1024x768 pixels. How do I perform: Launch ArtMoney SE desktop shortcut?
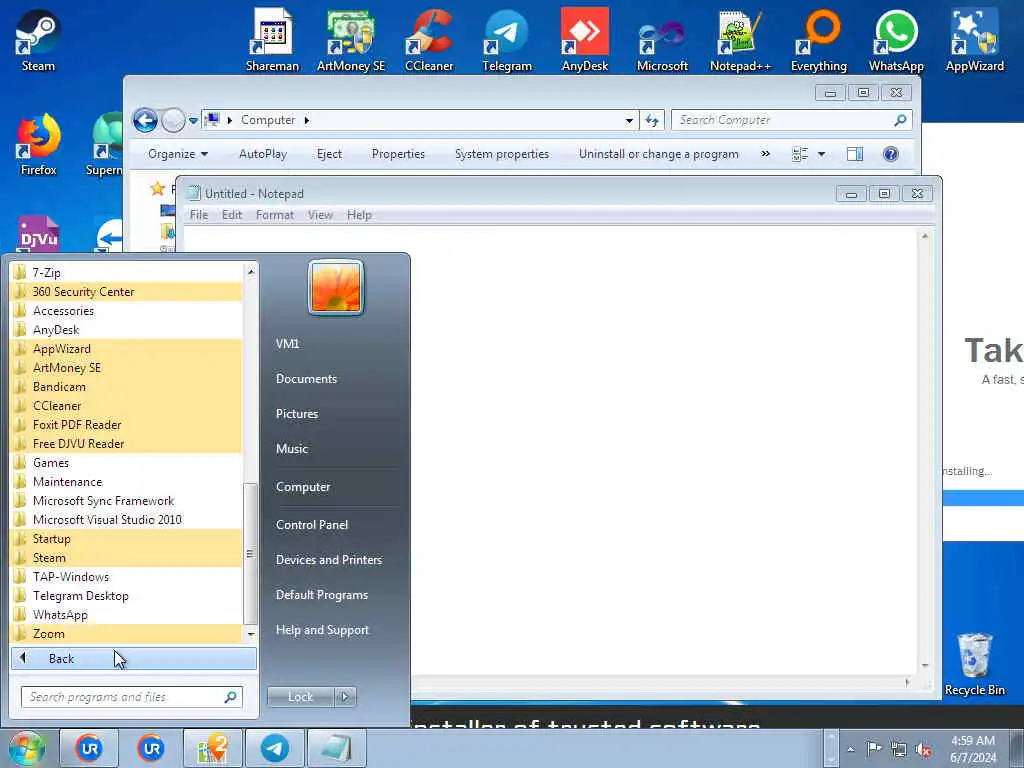(351, 39)
